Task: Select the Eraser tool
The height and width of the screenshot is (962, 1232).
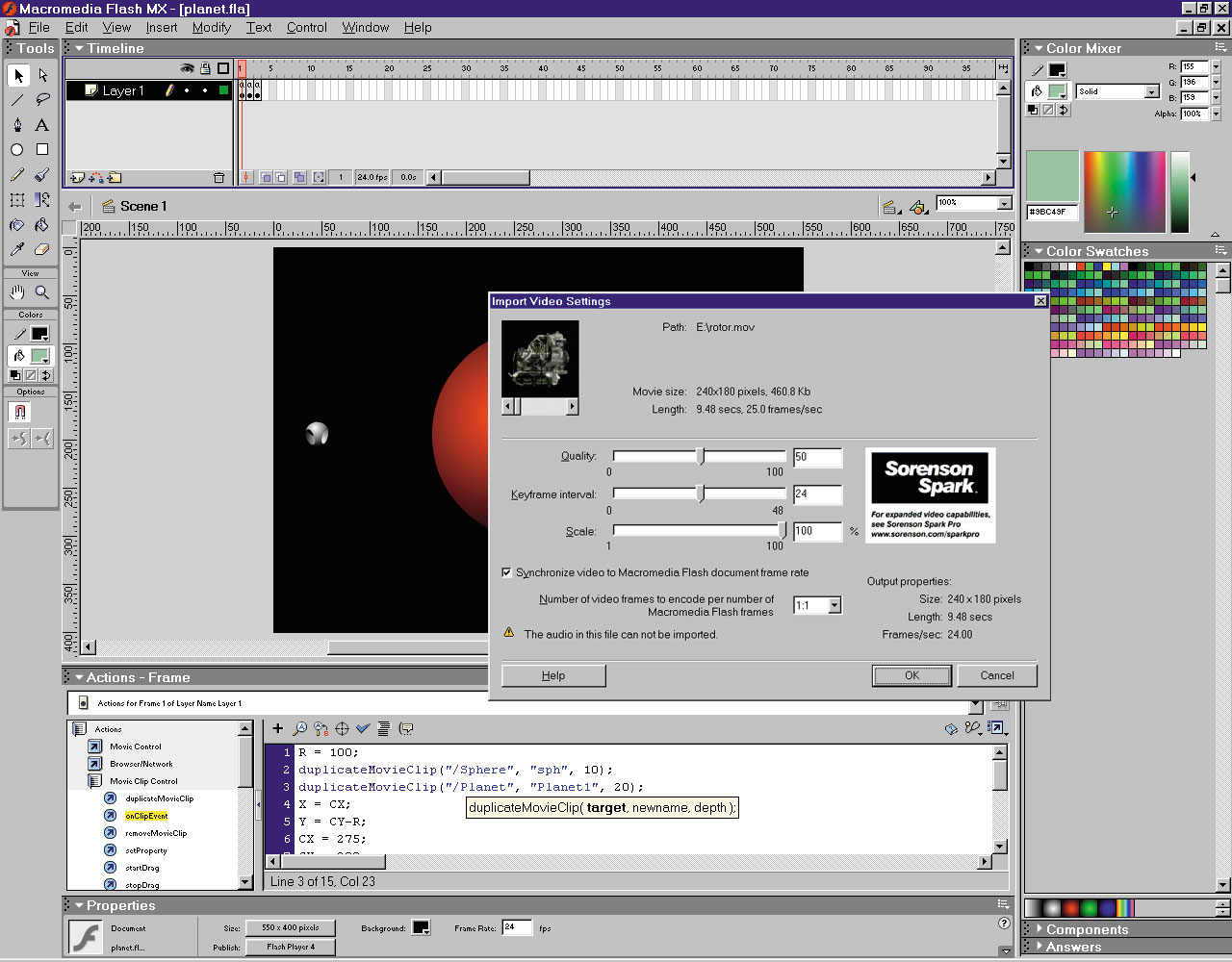Action: [42, 249]
